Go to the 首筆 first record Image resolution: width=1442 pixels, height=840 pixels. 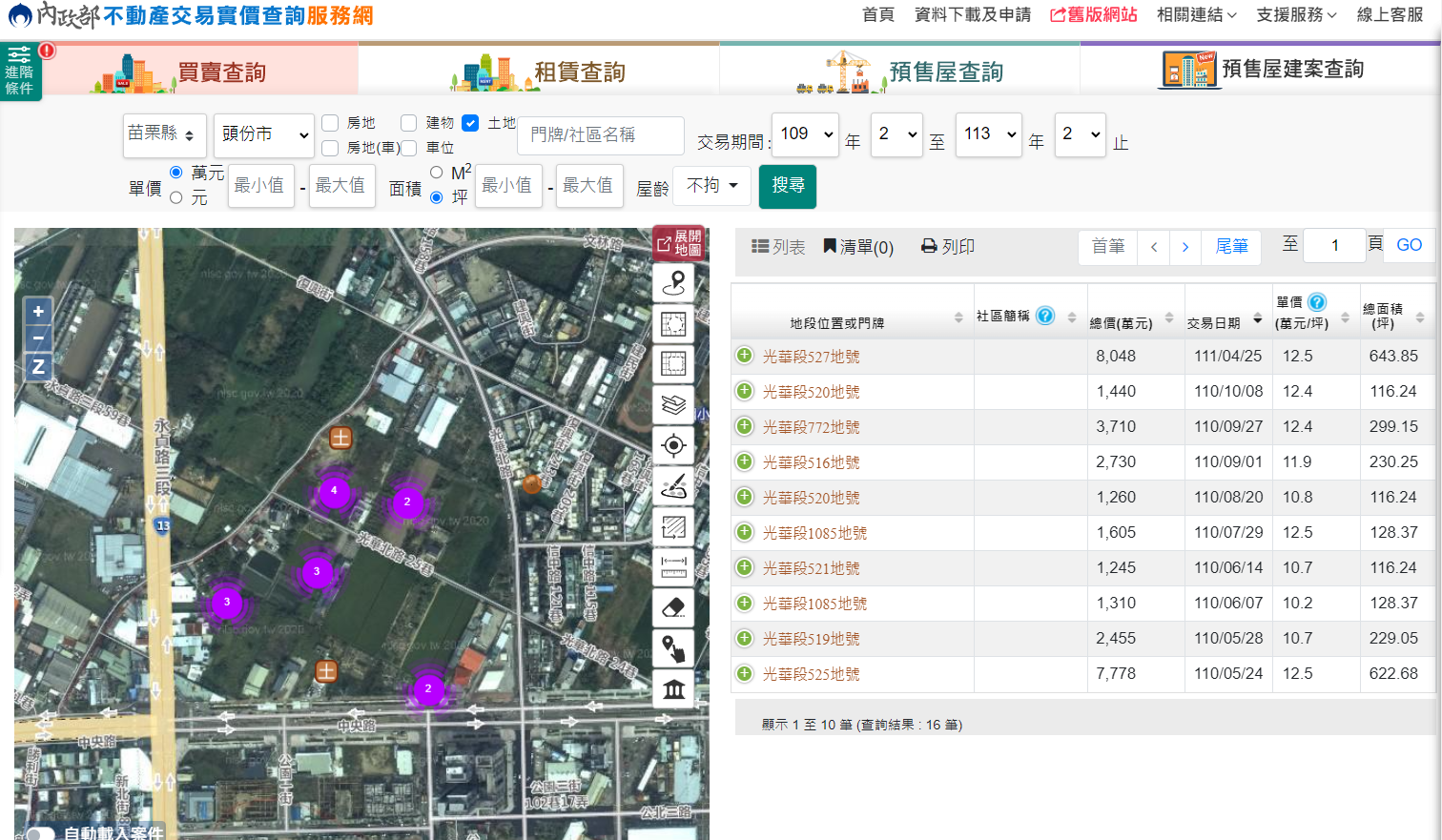coord(1107,247)
